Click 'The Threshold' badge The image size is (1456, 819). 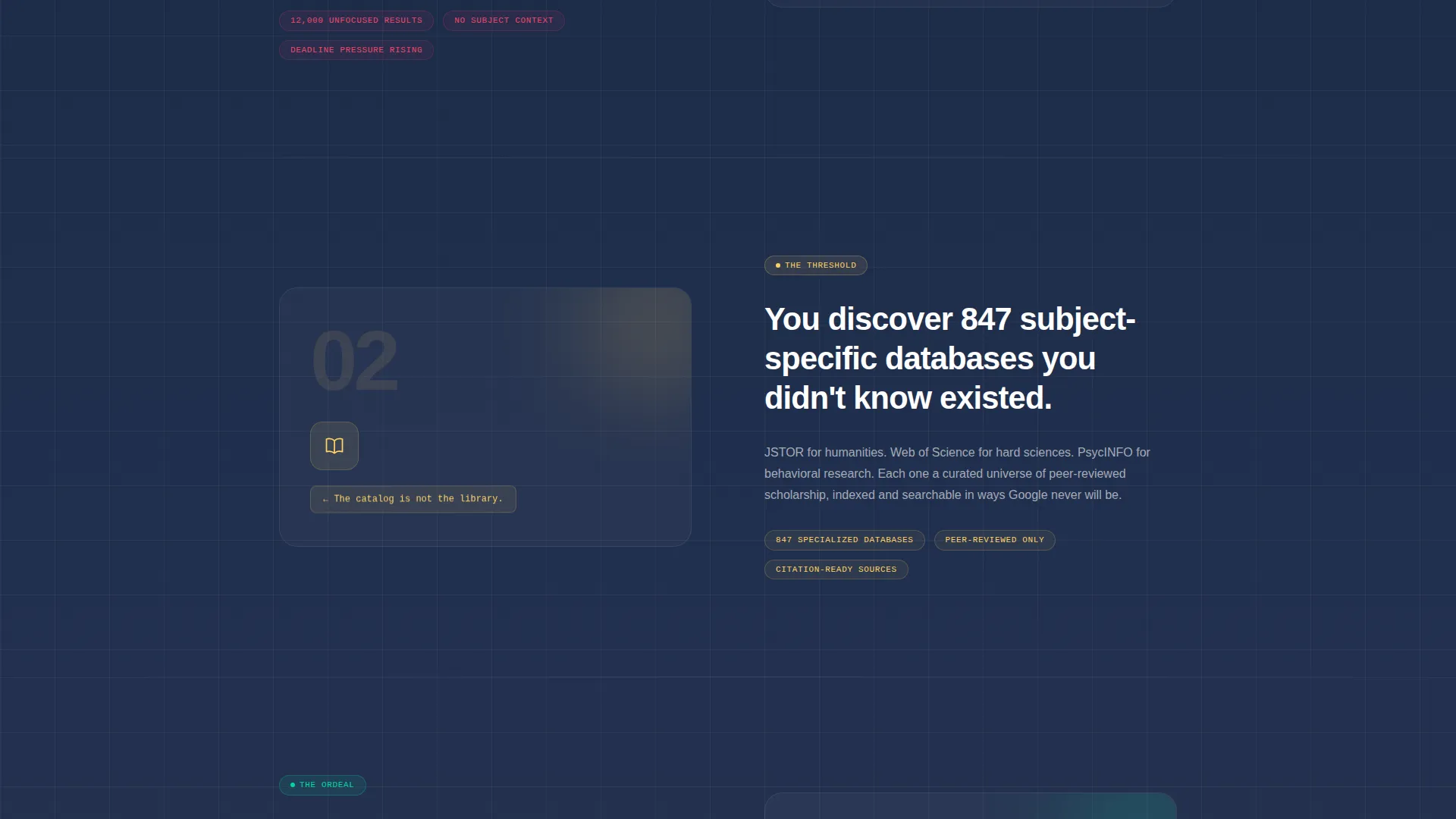click(x=816, y=265)
